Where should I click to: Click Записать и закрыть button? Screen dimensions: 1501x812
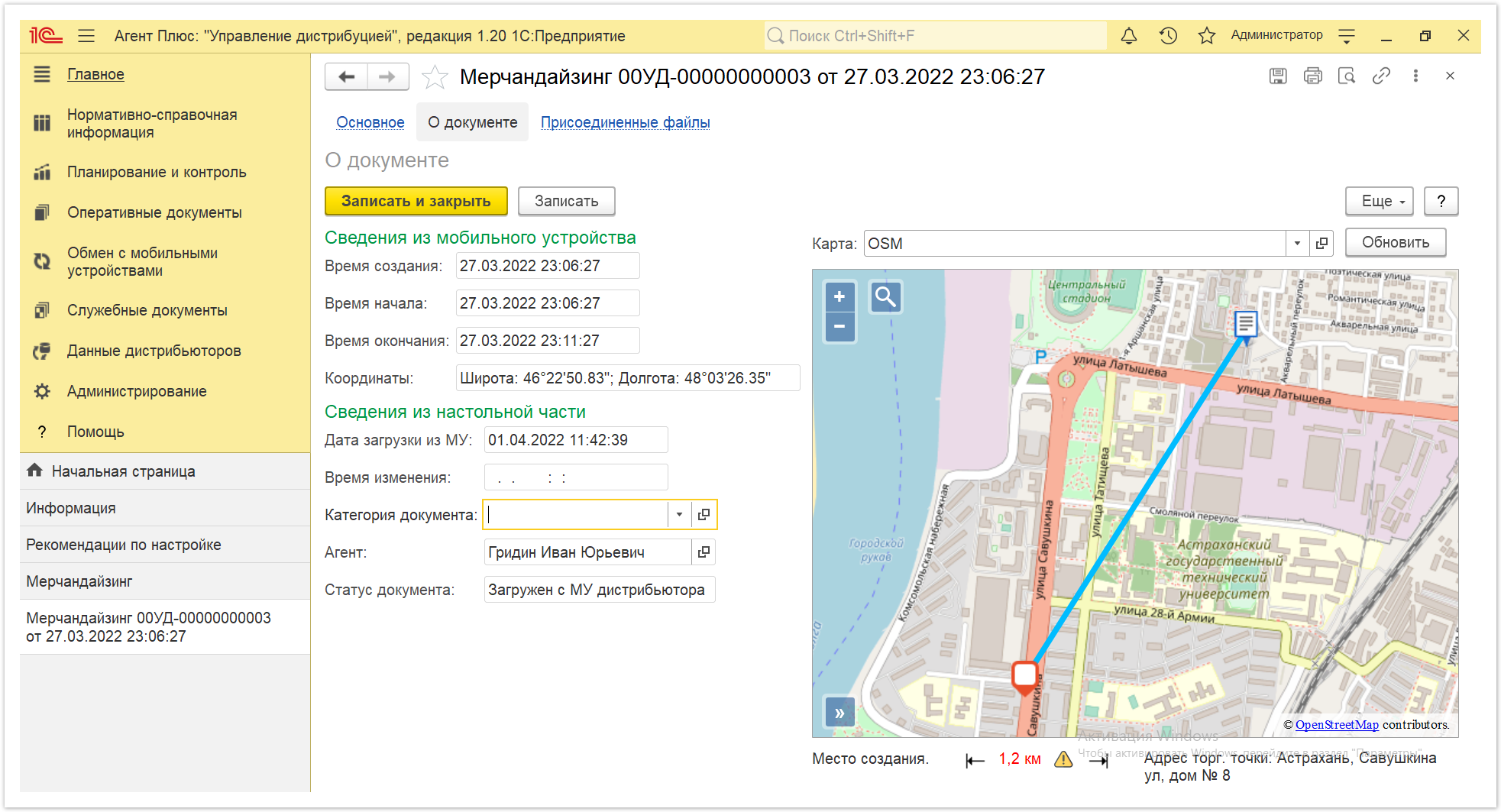pos(416,201)
